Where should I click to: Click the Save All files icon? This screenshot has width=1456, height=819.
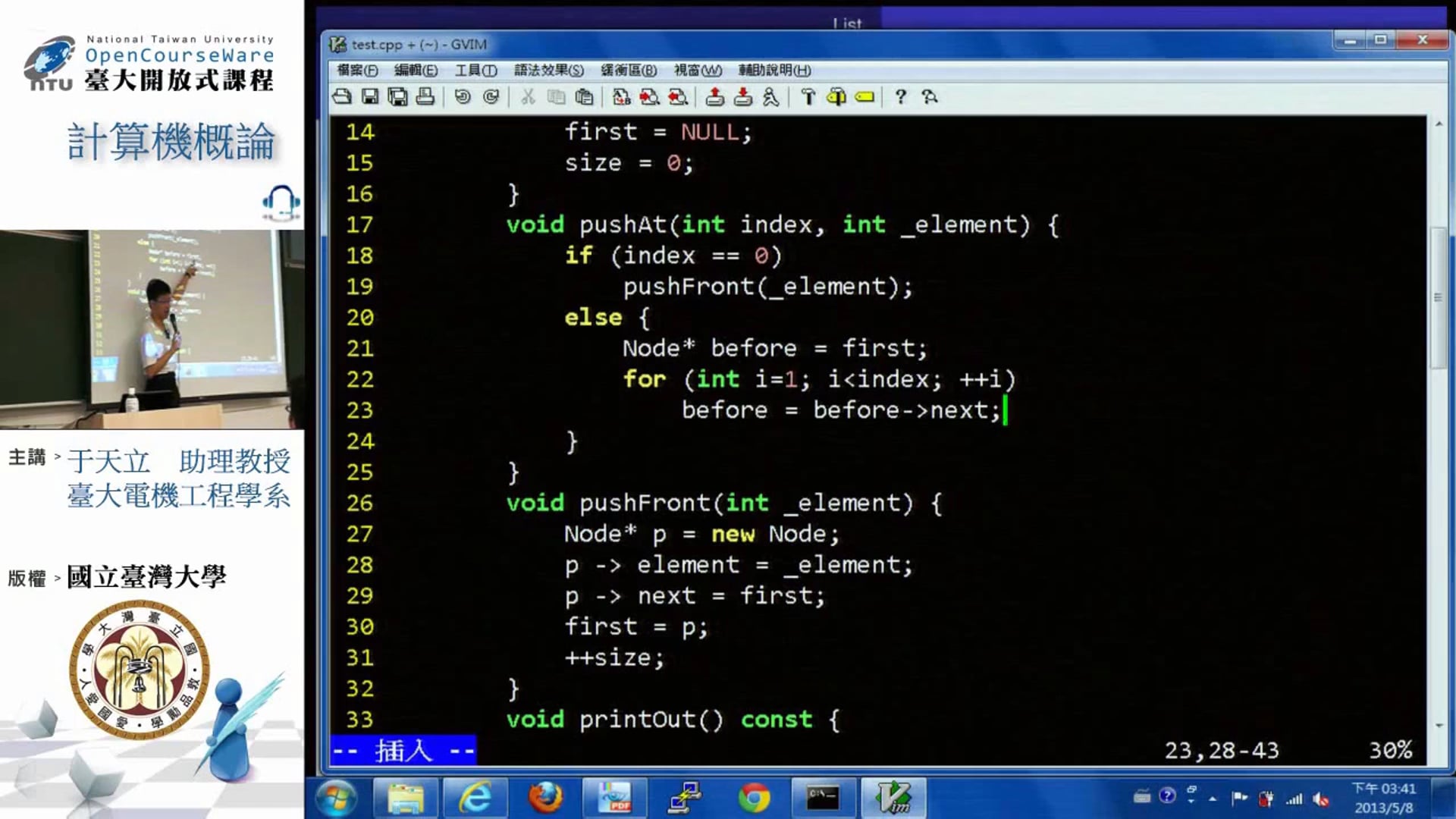397,96
